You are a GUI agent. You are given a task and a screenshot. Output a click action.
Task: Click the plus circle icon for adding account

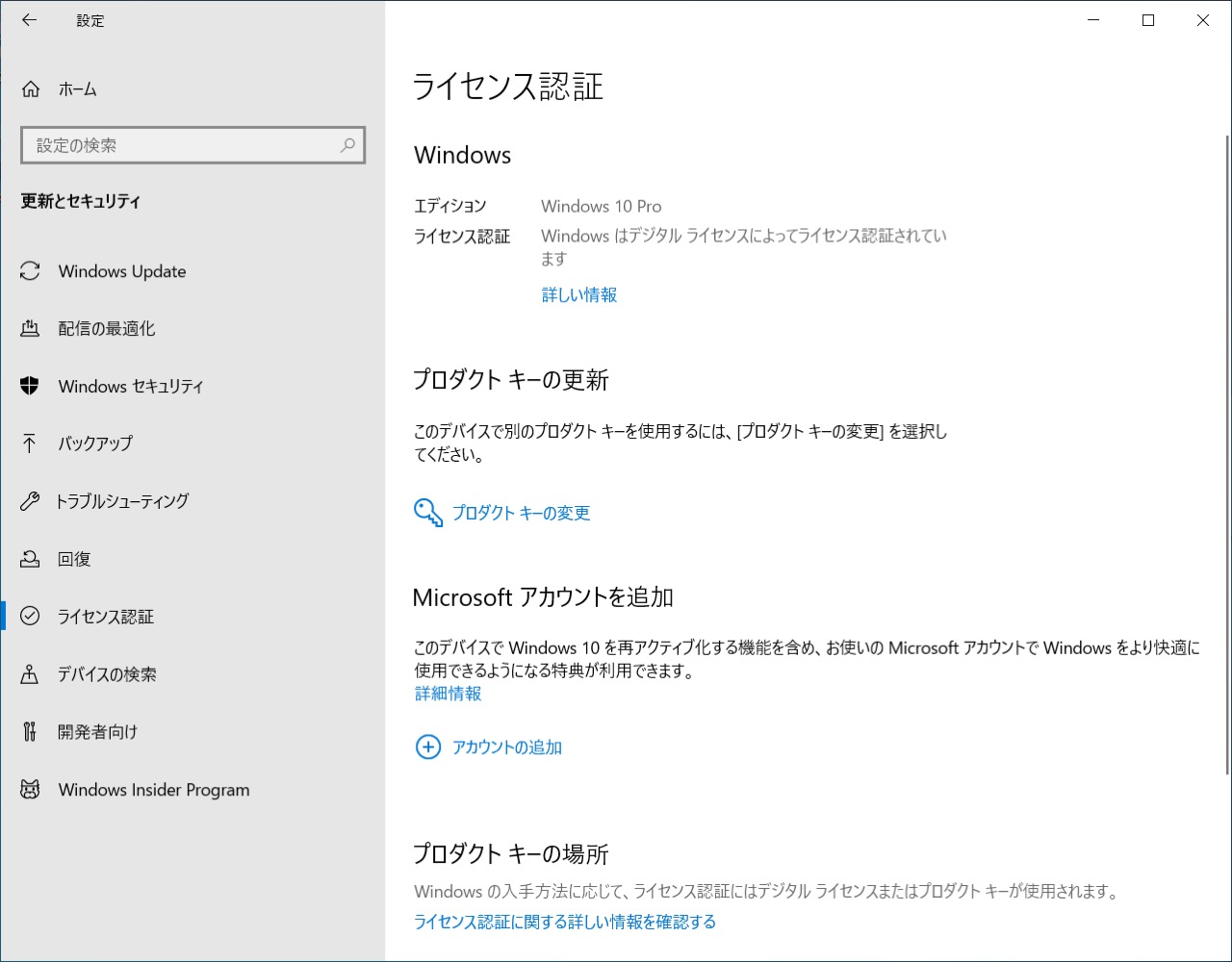tap(427, 747)
